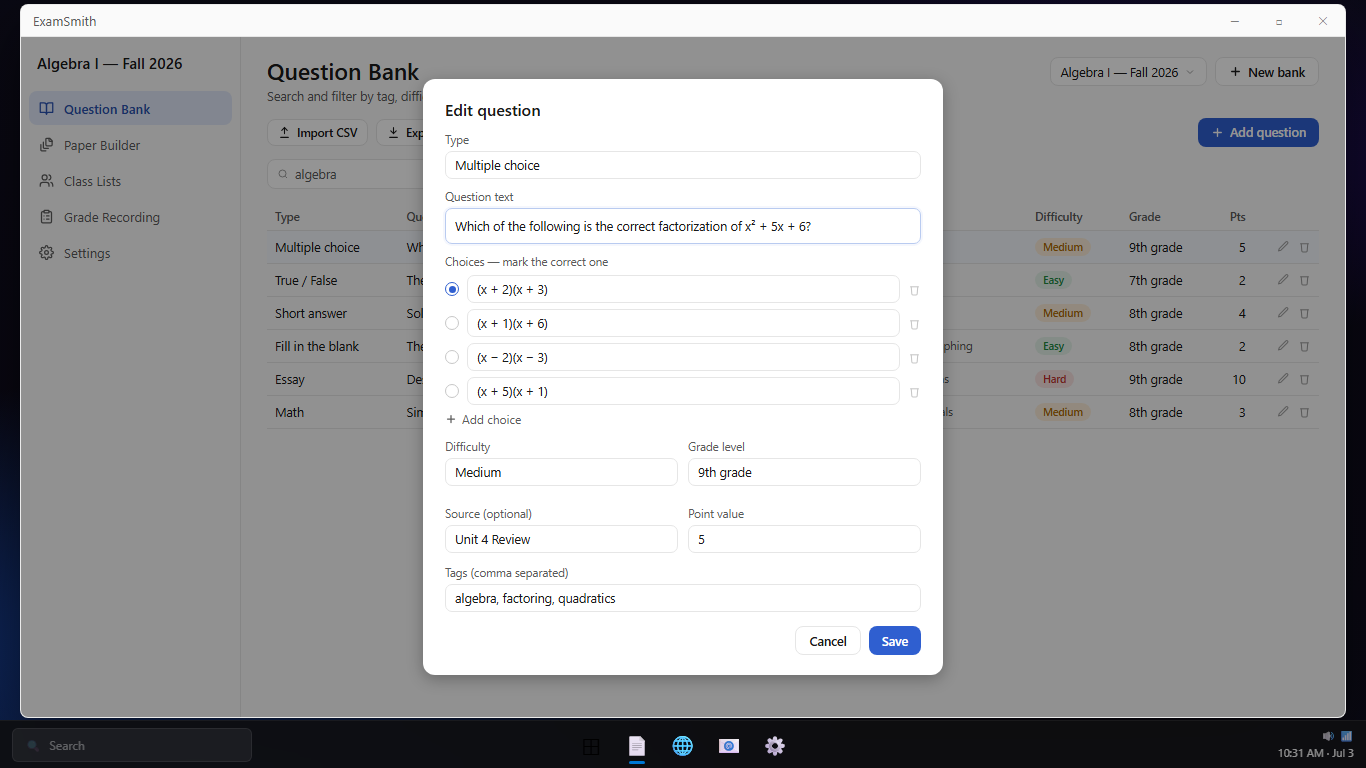Delete the (x + 5)(x + 1) choice

pos(914,392)
